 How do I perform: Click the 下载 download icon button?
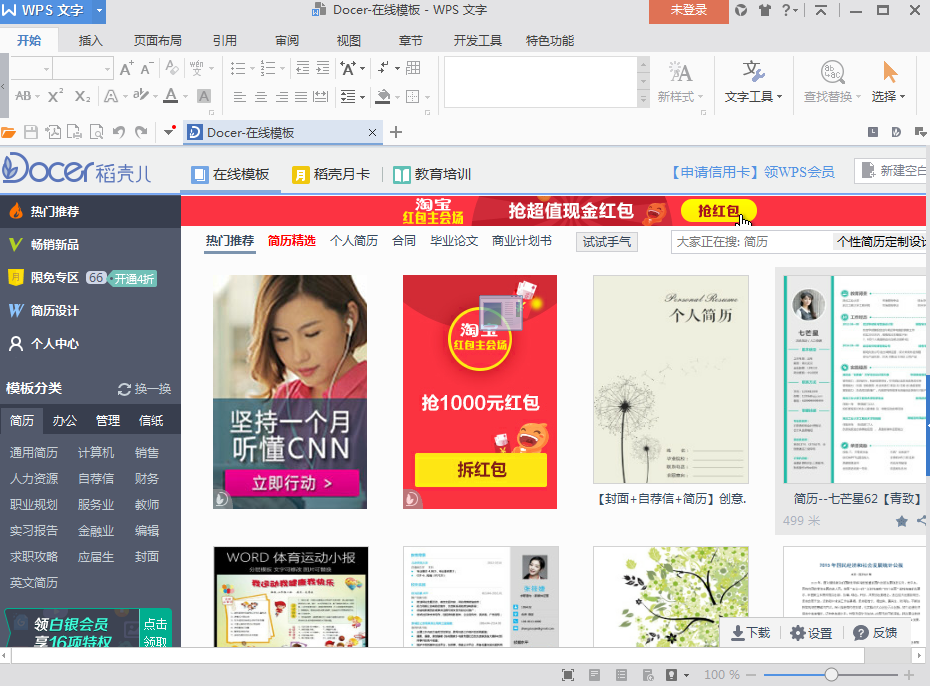[738, 633]
